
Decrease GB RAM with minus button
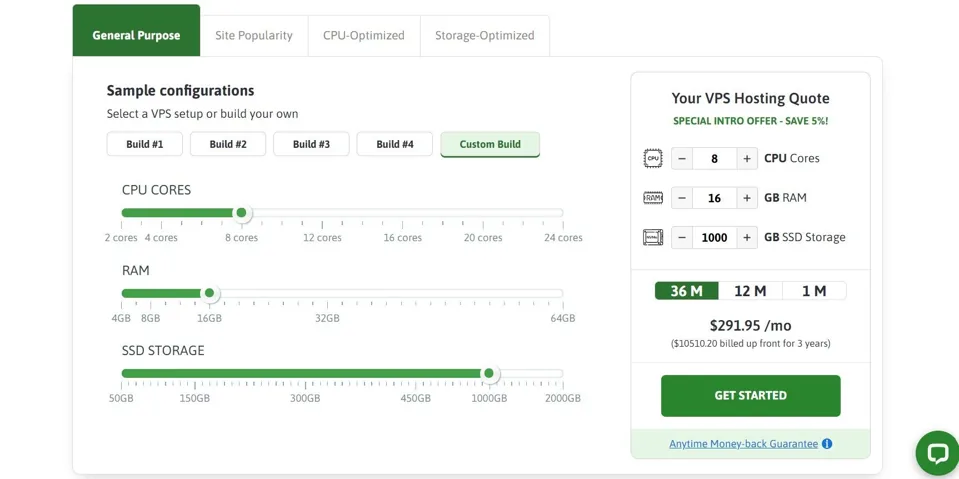coord(682,198)
